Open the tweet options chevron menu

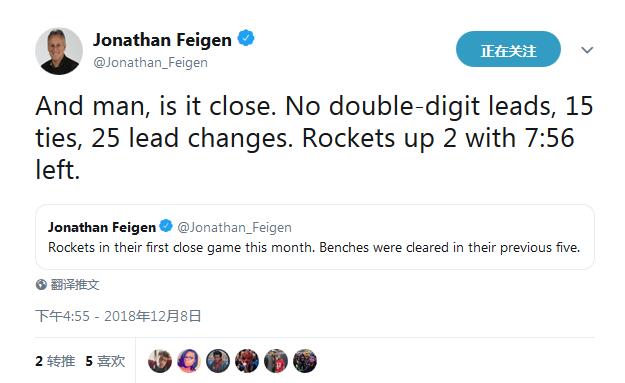[587, 50]
